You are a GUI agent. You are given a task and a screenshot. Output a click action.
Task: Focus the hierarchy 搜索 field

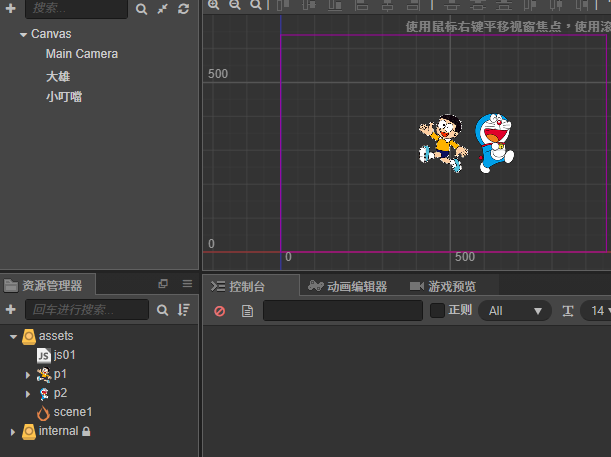[x=76, y=9]
